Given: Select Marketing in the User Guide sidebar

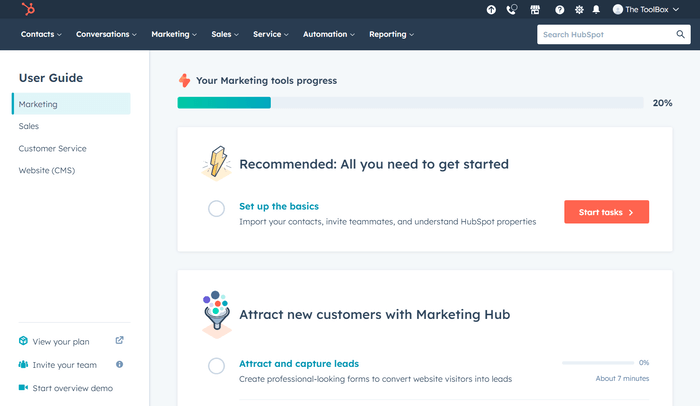Looking at the screenshot, I should tap(71, 104).
